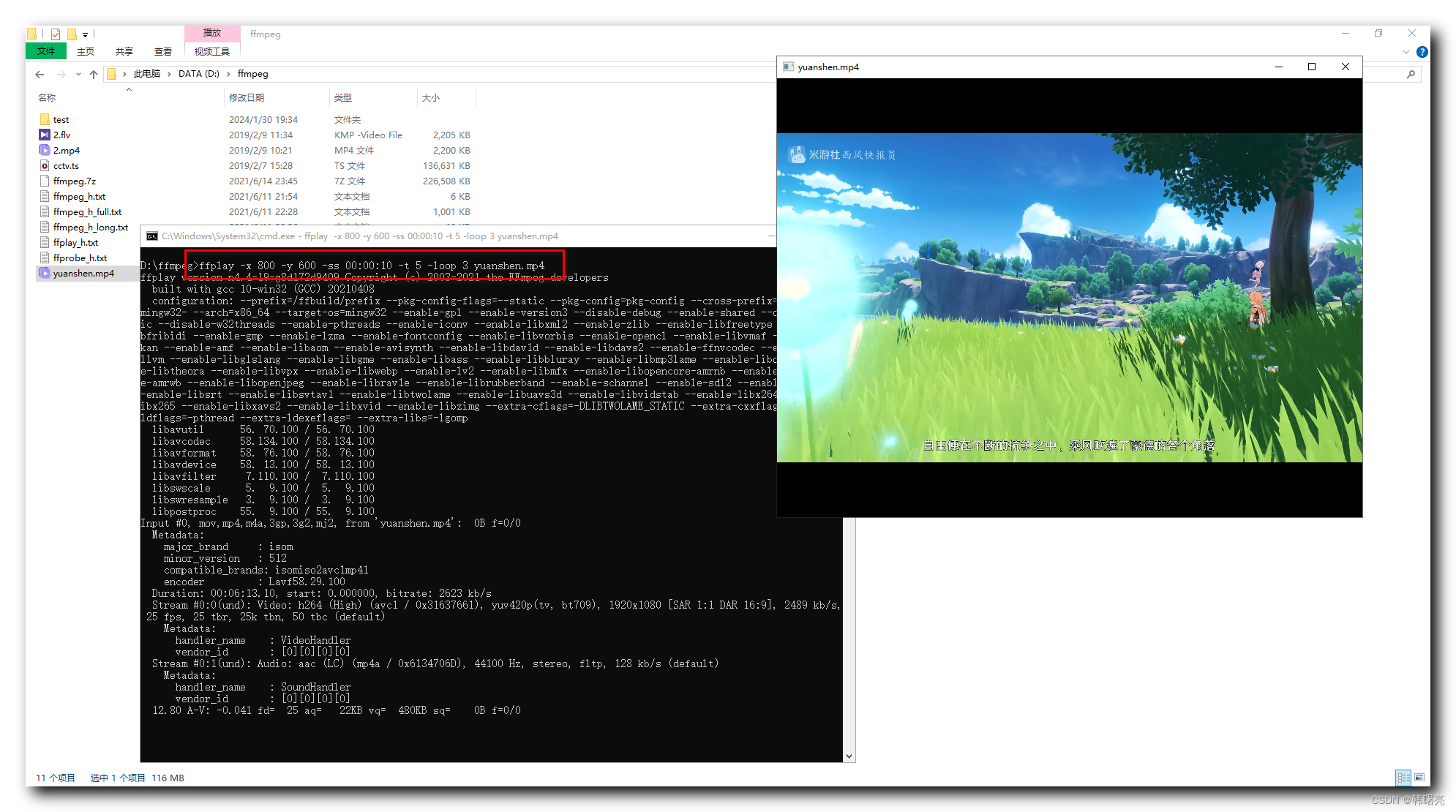Screen dimensions: 1456x812
Task: Click the Explorer folder icon in the title bar
Action: [x=31, y=34]
